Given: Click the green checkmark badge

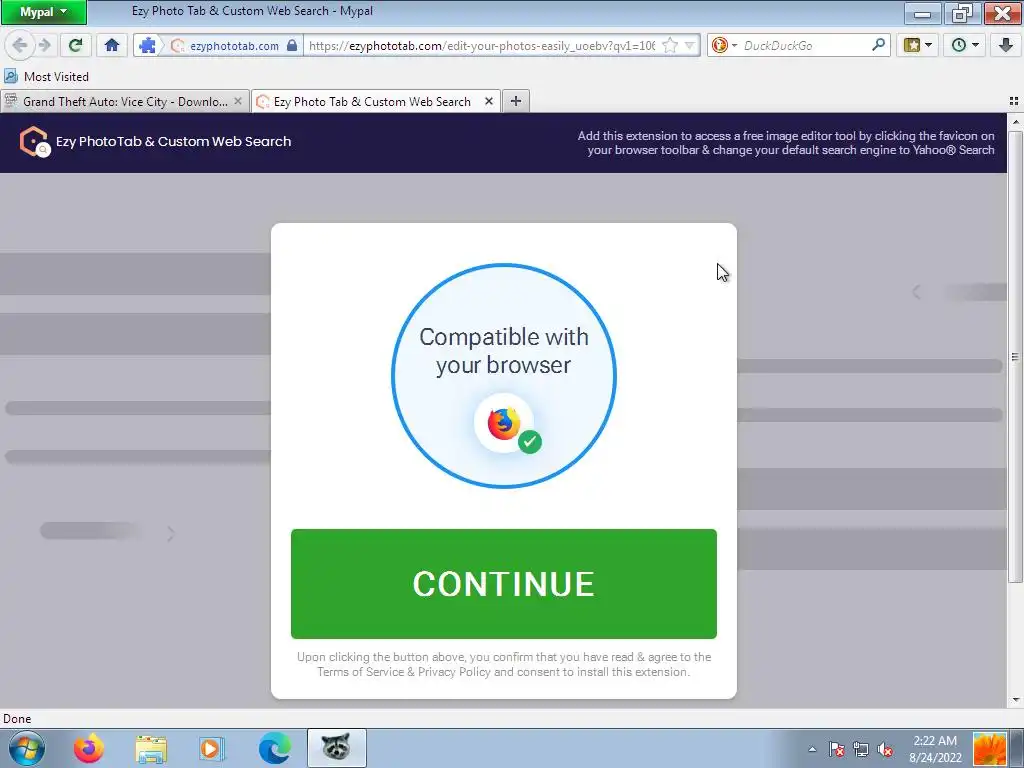Looking at the screenshot, I should click(x=530, y=442).
